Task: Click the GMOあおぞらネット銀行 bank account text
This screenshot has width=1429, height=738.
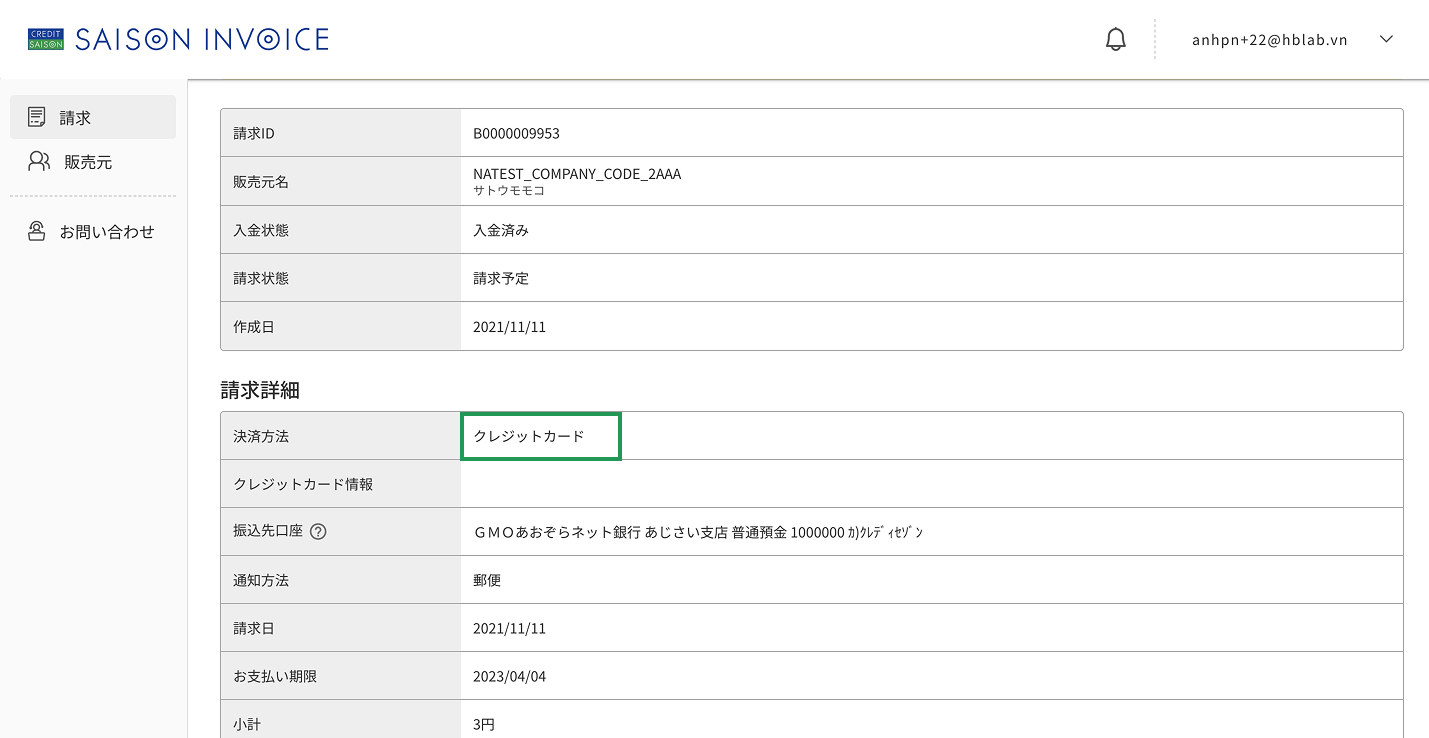Action: pos(698,532)
